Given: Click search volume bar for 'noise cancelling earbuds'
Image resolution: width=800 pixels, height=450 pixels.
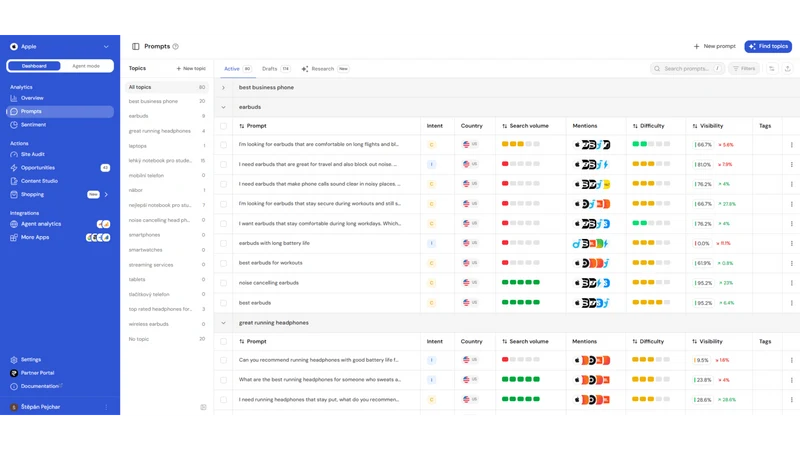Looking at the screenshot, I should 520,282.
